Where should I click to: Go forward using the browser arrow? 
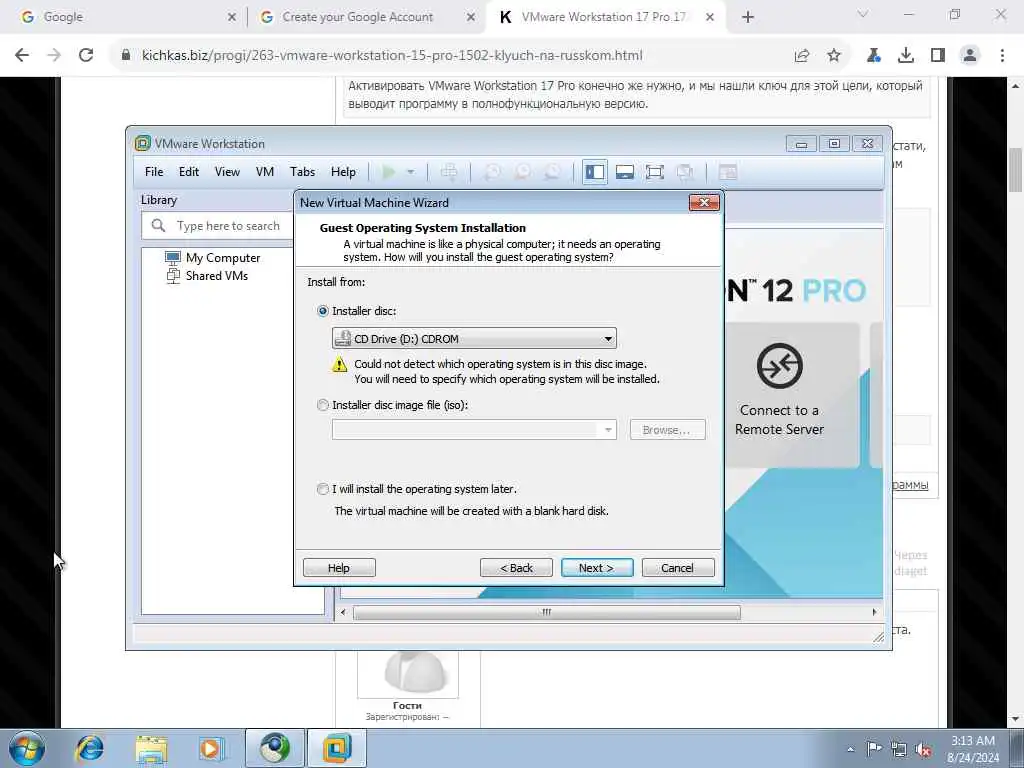point(54,56)
